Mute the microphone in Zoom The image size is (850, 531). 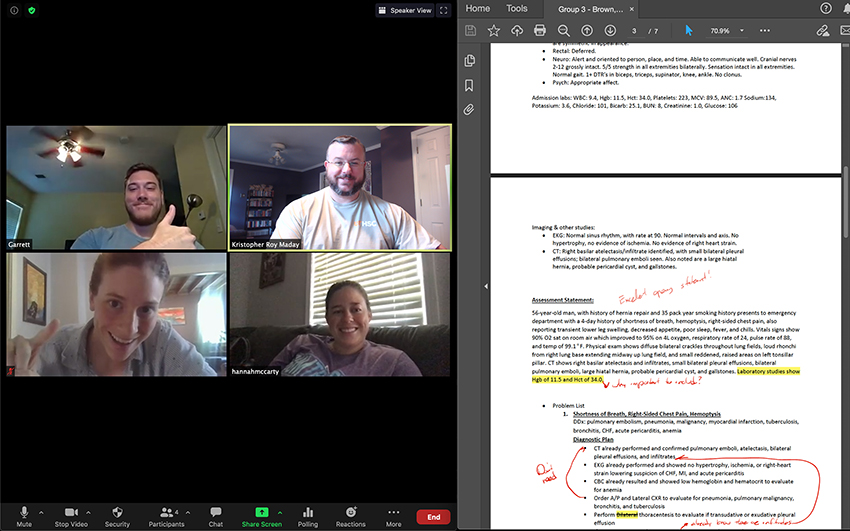pos(24,516)
